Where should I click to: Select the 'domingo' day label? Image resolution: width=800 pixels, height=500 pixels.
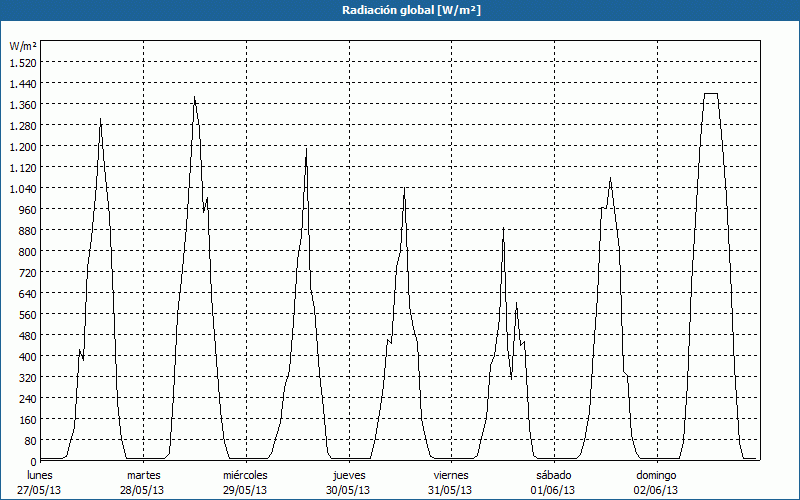click(x=656, y=475)
